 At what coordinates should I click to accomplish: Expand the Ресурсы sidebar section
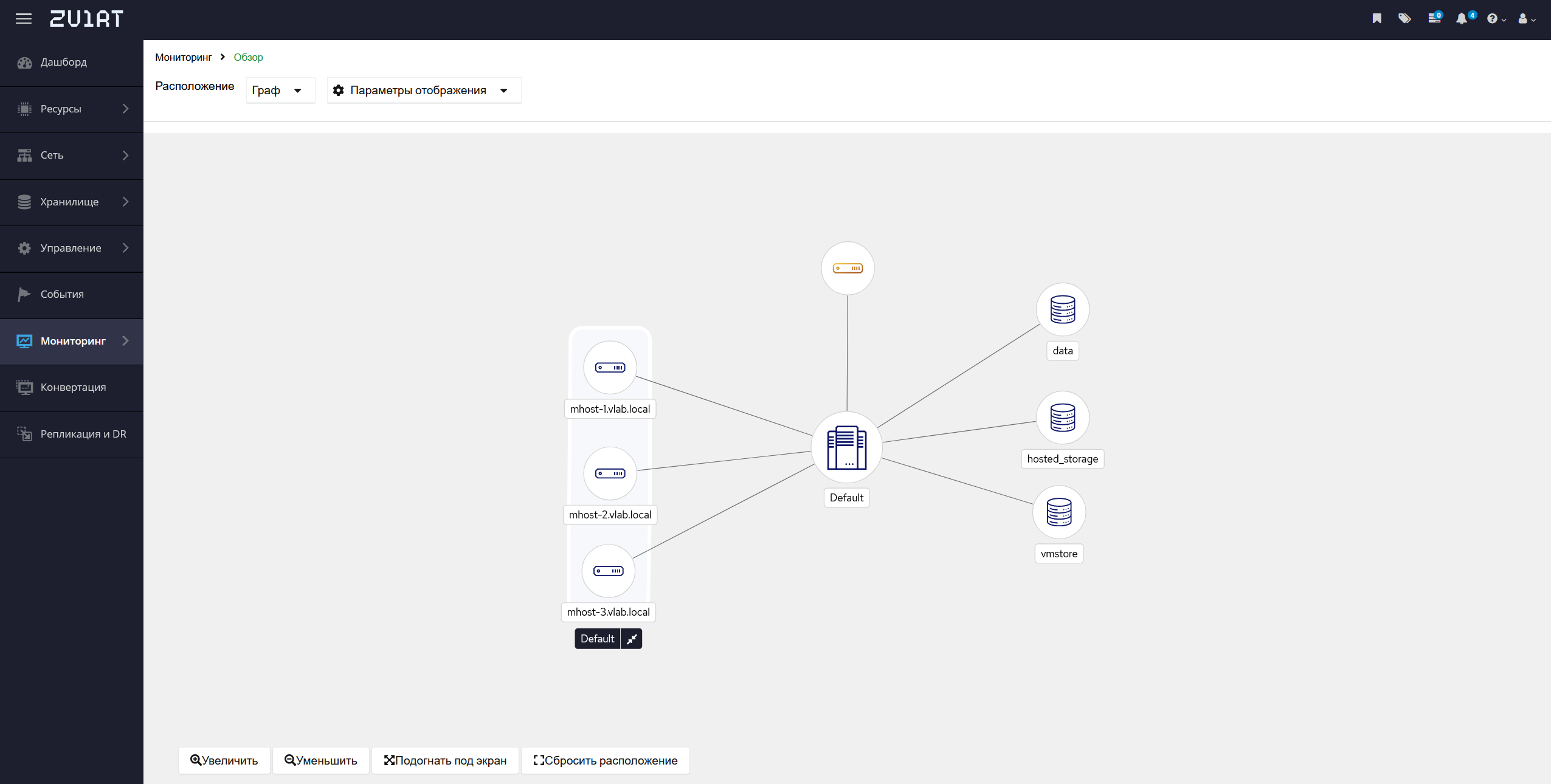click(72, 109)
